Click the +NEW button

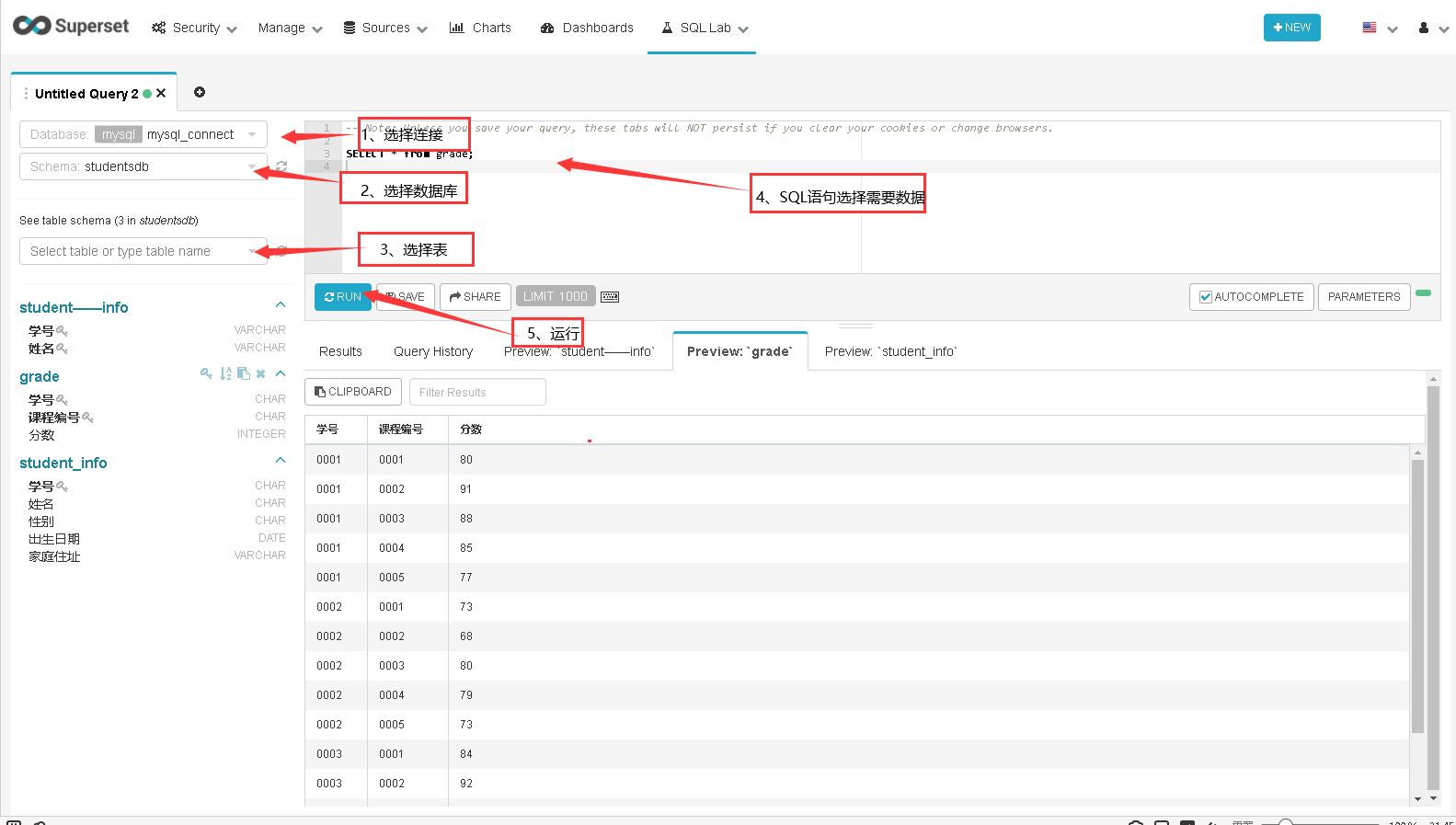pyautogui.click(x=1291, y=28)
